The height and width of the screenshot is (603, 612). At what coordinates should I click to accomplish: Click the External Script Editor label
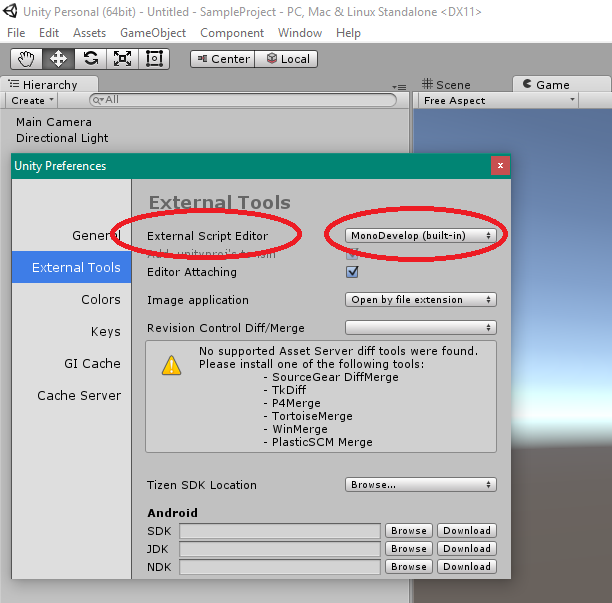coord(207,236)
